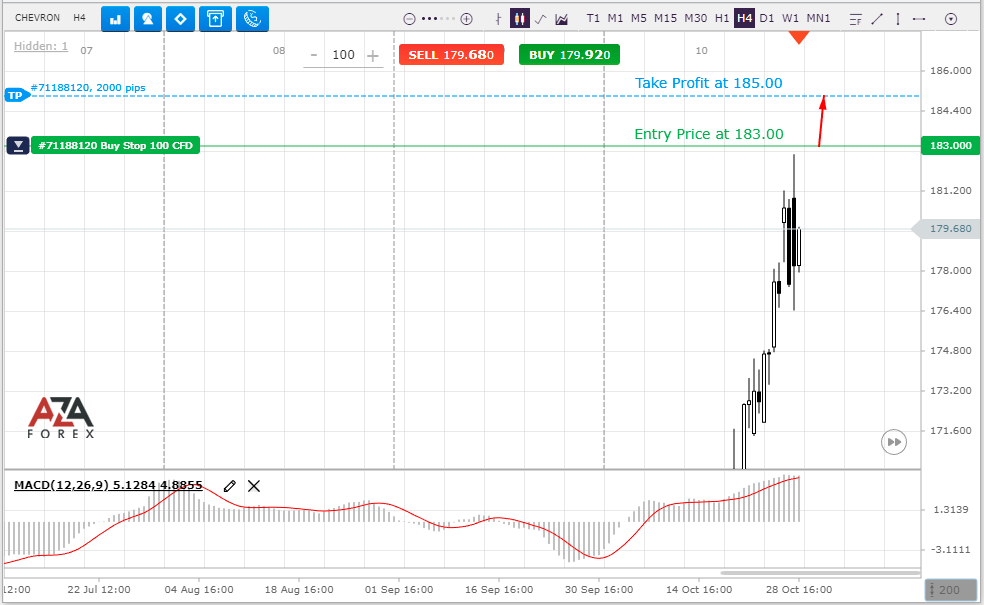This screenshot has height=605, width=984.
Task: Click the SELL 179.680 button
Action: tap(451, 55)
